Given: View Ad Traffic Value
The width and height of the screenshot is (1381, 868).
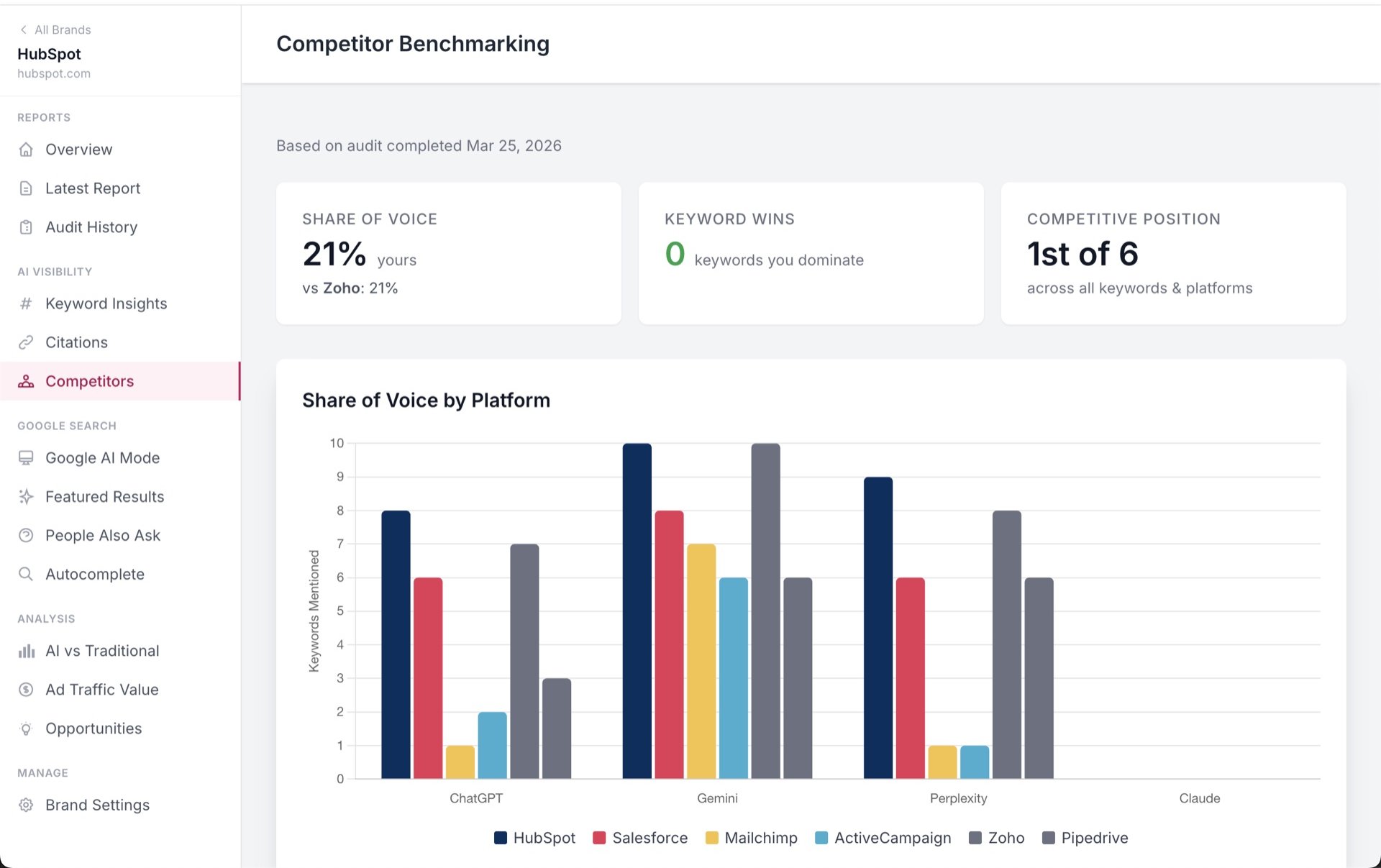Looking at the screenshot, I should pyautogui.click(x=120, y=690).
